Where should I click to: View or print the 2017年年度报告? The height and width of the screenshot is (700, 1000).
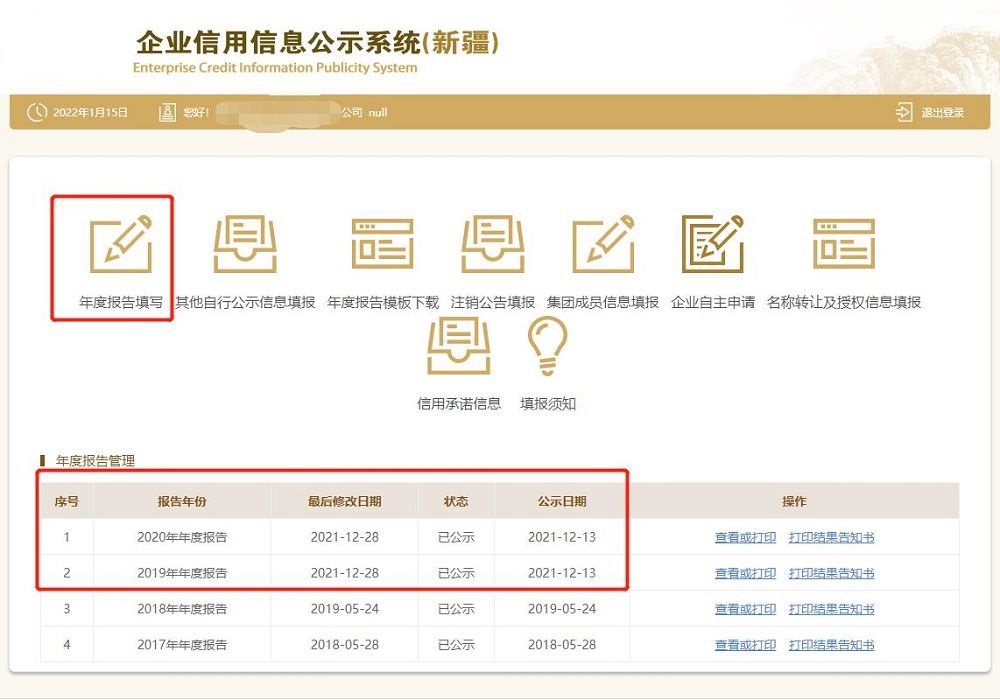[745, 645]
